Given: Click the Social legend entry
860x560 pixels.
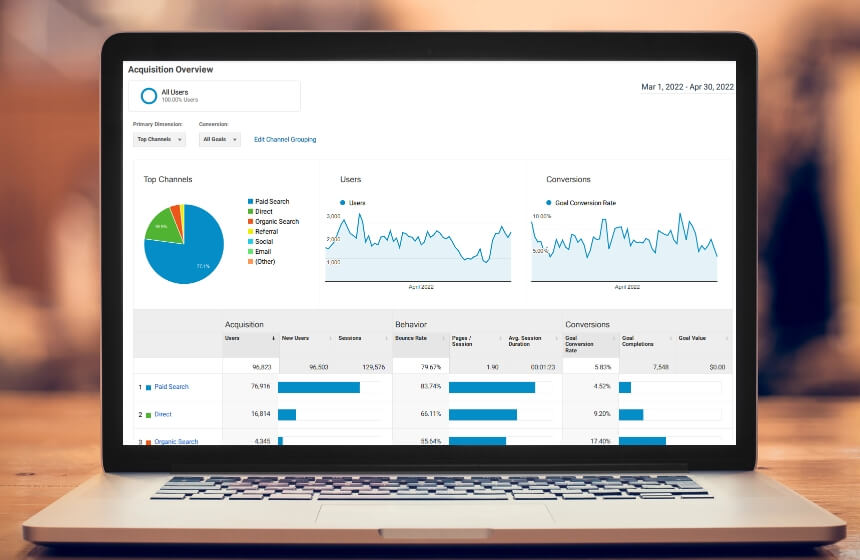Looking at the screenshot, I should 261,241.
